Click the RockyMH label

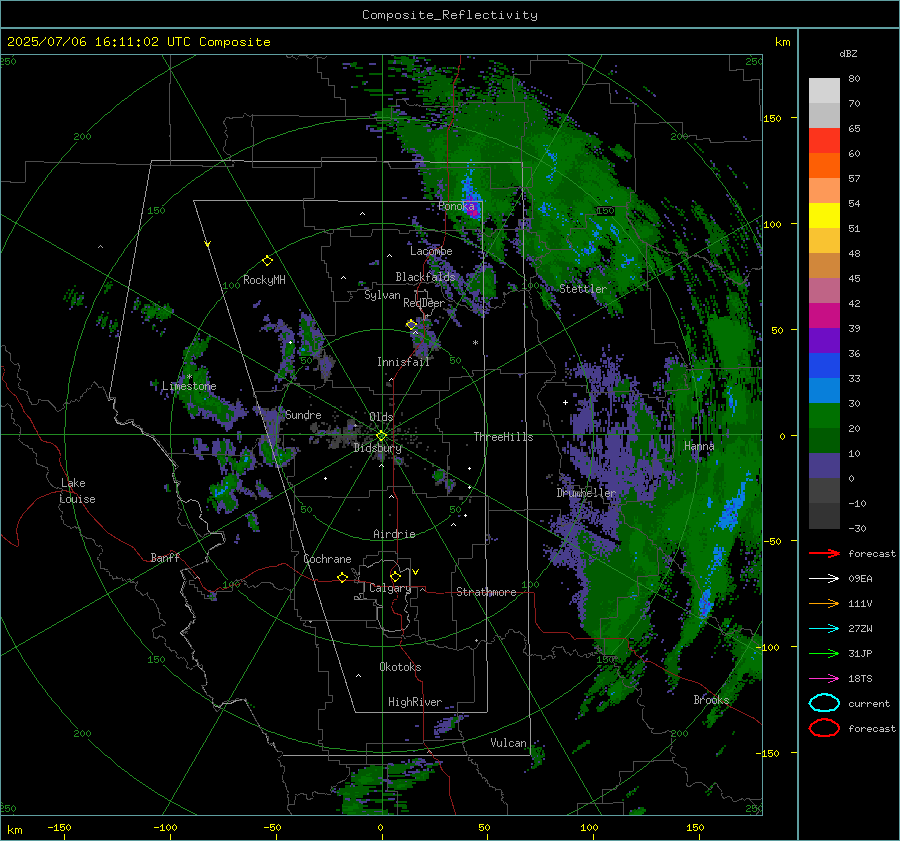(264, 280)
